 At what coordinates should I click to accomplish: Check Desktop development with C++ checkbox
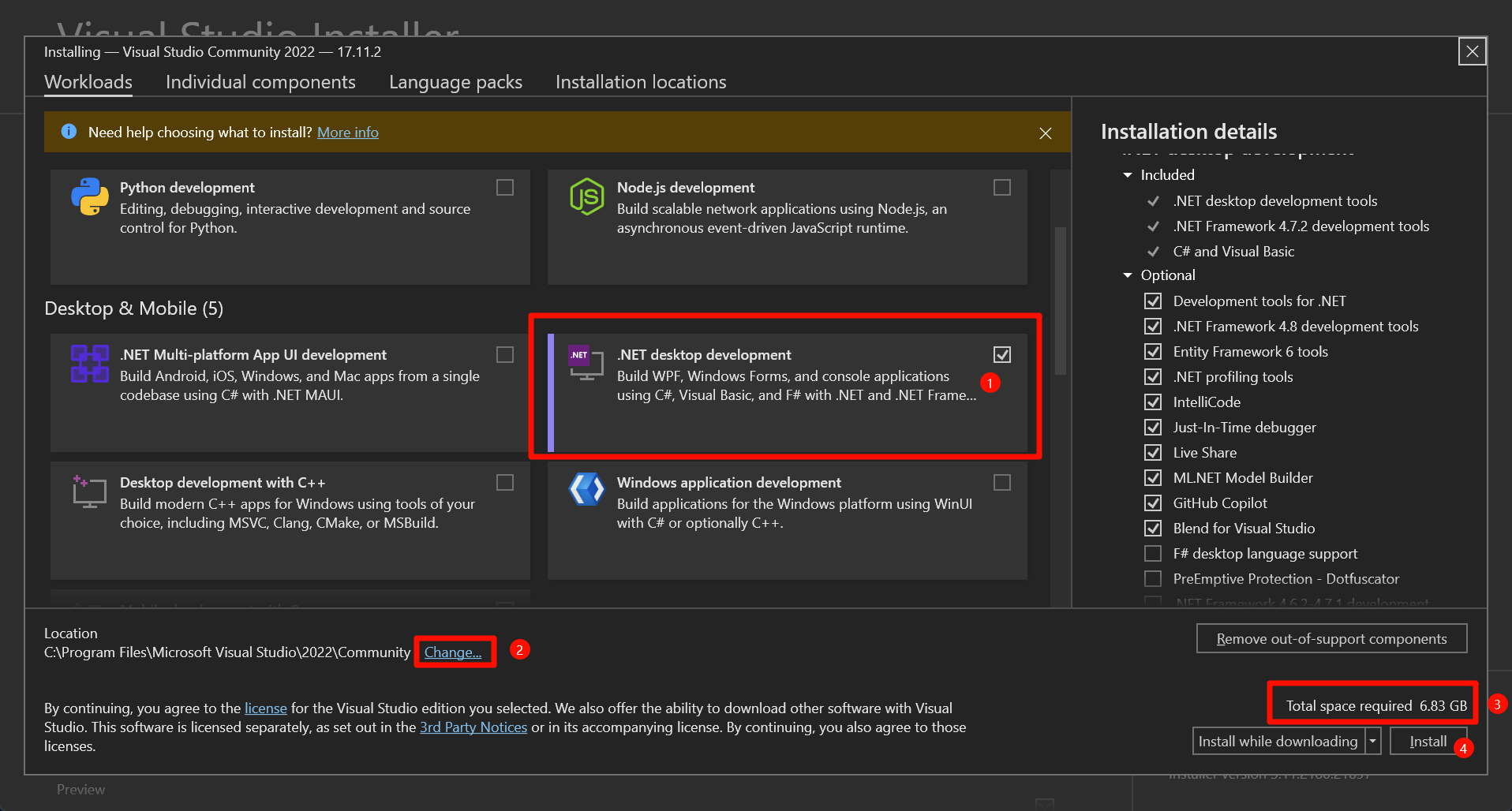505,482
